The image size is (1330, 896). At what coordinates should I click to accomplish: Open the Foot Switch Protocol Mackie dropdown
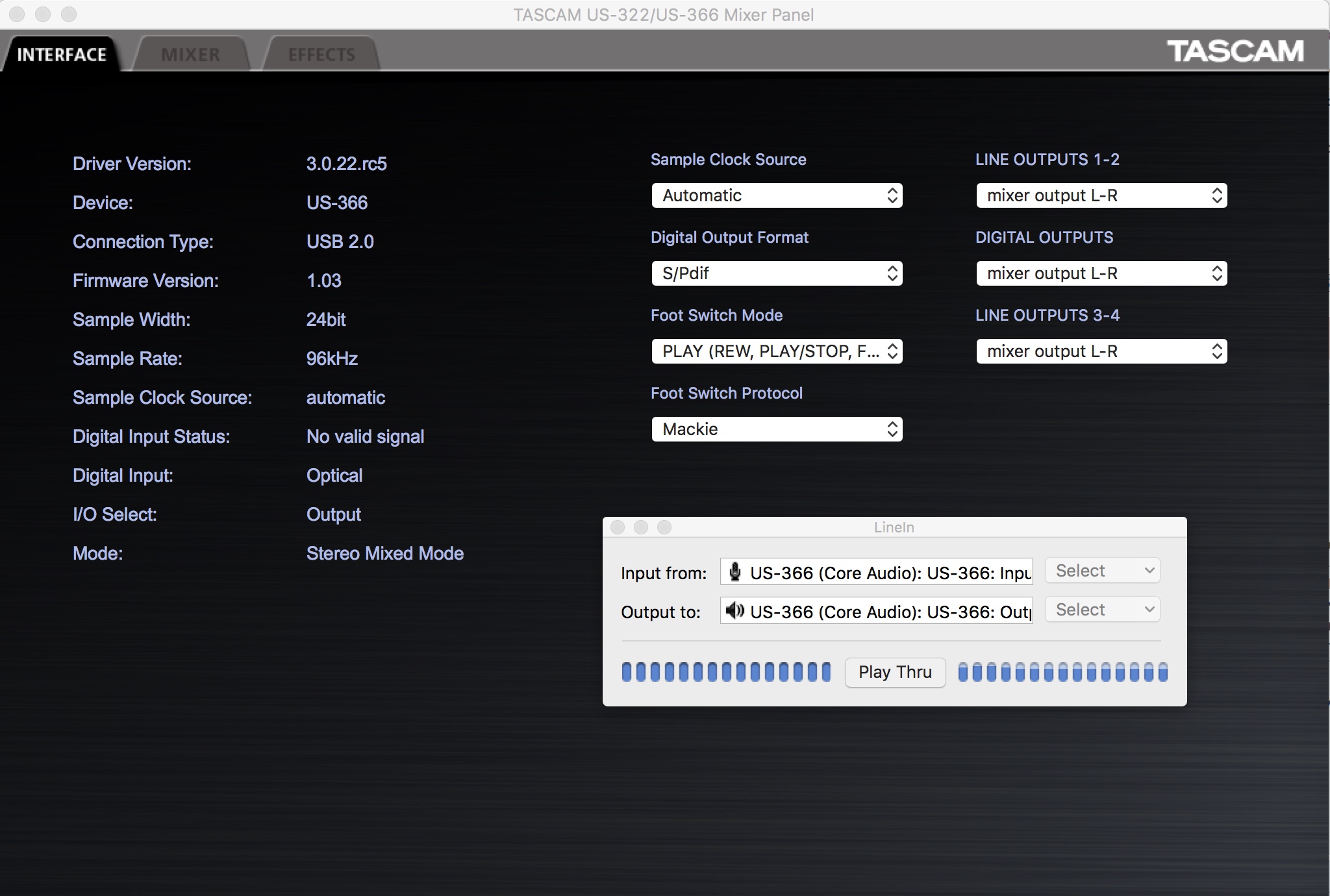point(777,429)
